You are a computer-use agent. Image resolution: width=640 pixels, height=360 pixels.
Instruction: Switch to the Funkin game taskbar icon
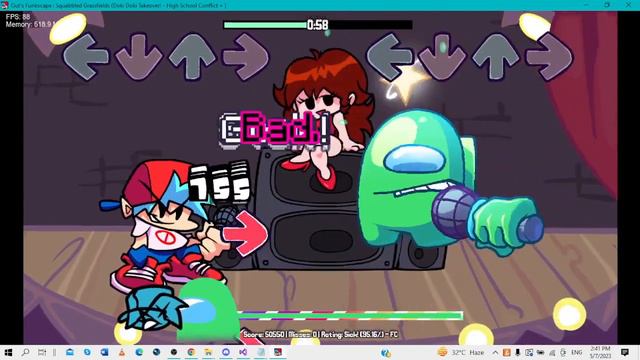tap(278, 352)
